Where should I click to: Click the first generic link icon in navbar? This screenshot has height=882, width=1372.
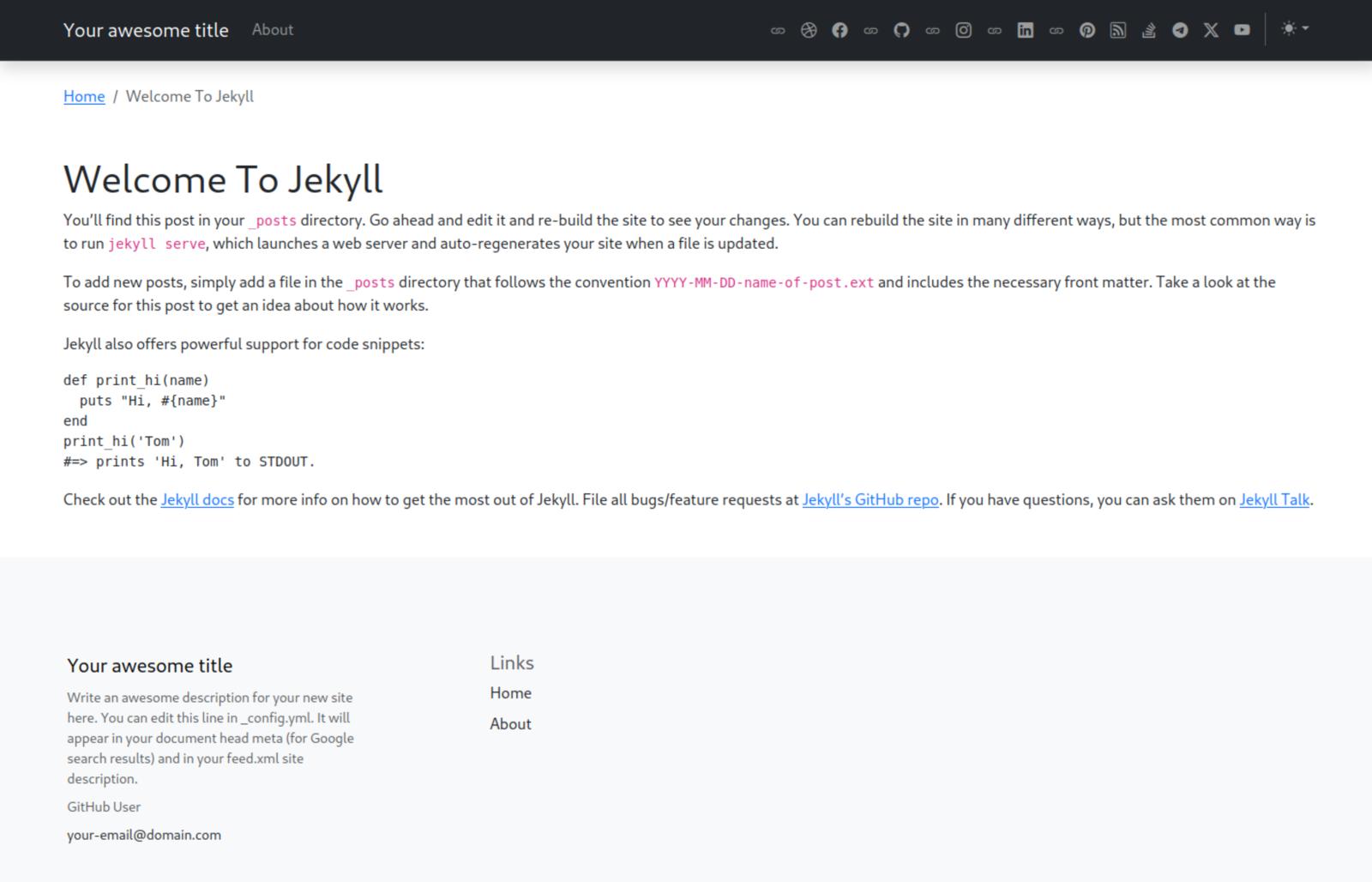(x=778, y=29)
